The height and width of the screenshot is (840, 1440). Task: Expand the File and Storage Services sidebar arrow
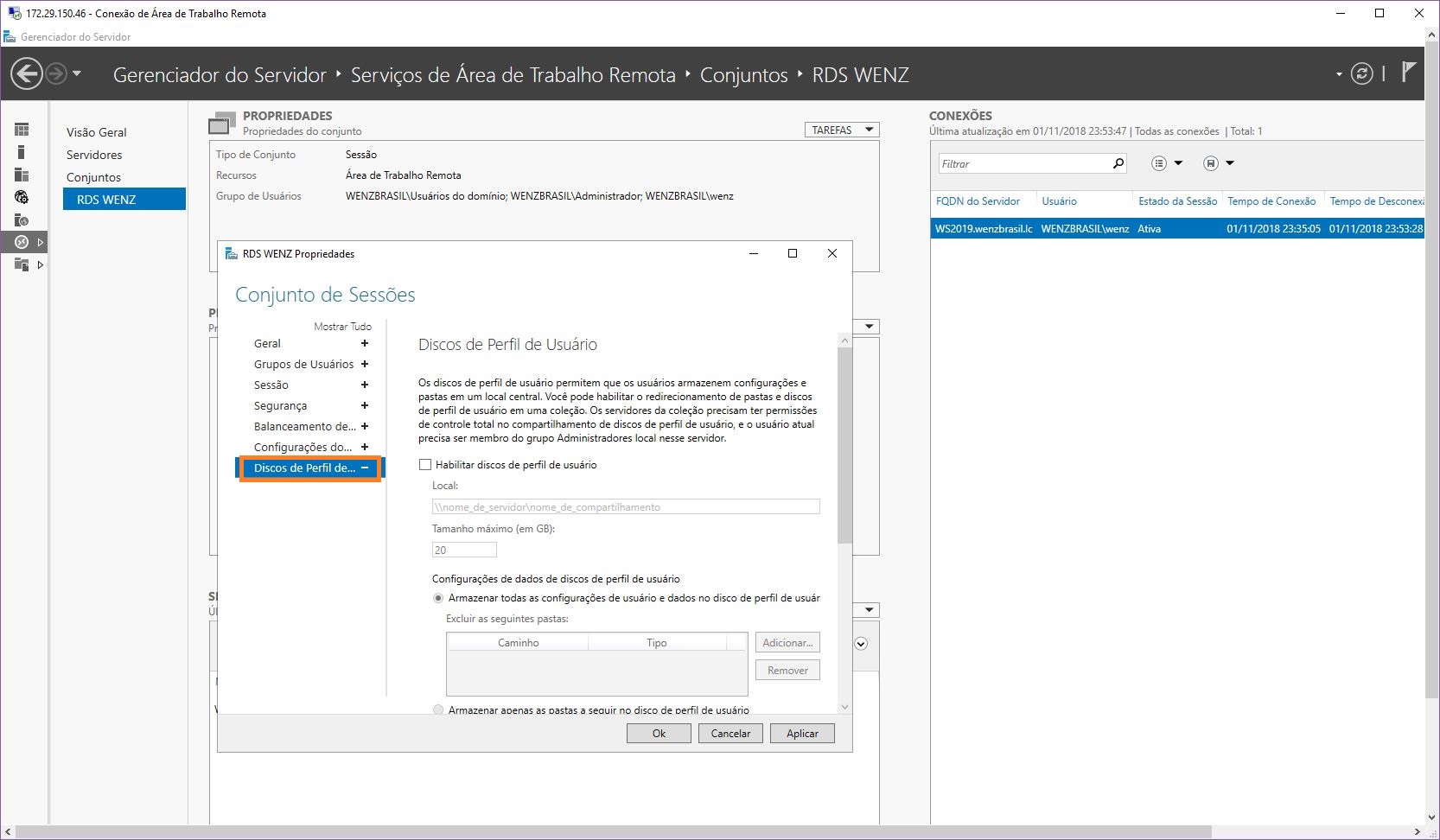[x=40, y=264]
